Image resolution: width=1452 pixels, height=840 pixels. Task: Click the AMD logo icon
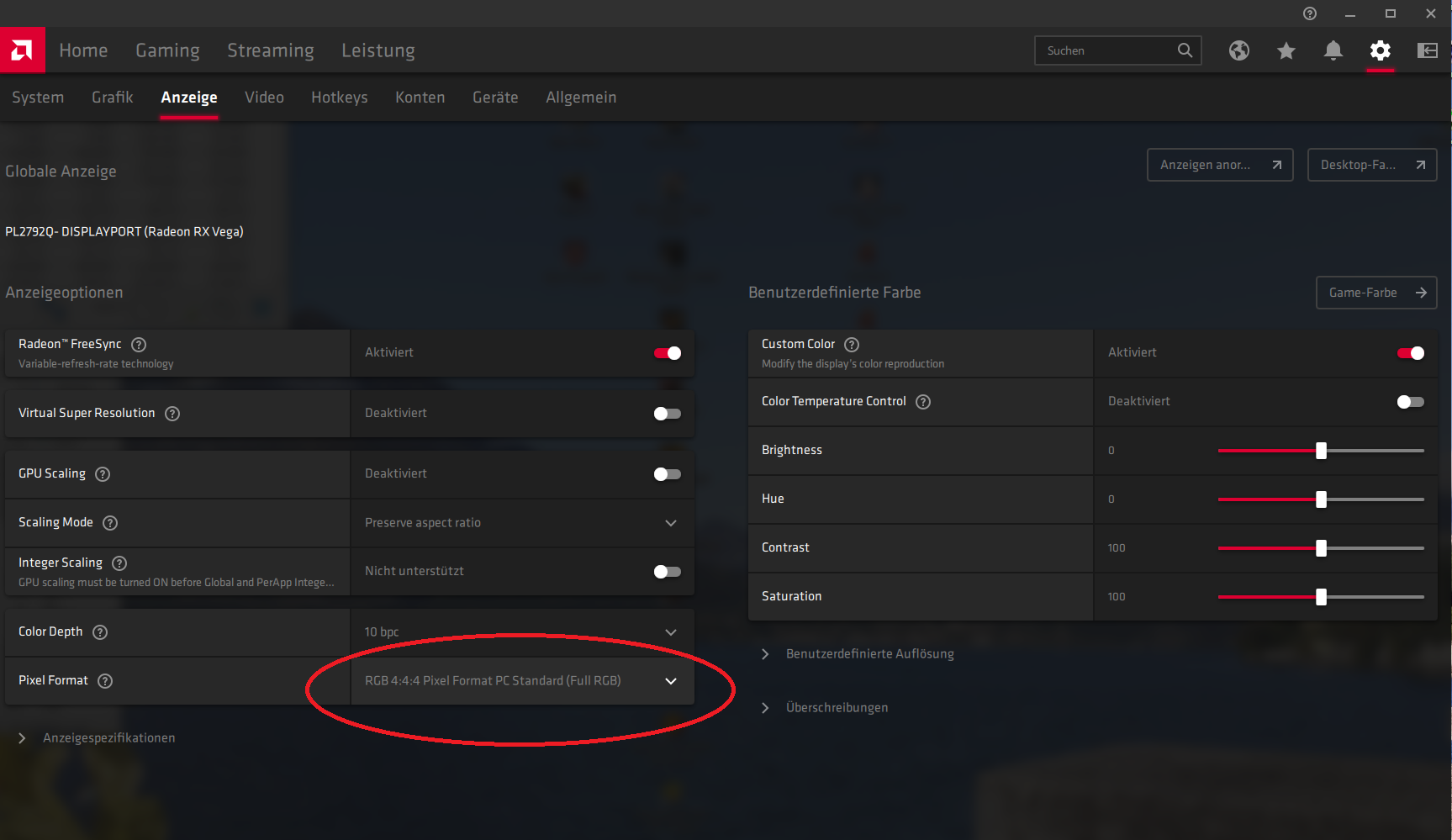(x=23, y=50)
